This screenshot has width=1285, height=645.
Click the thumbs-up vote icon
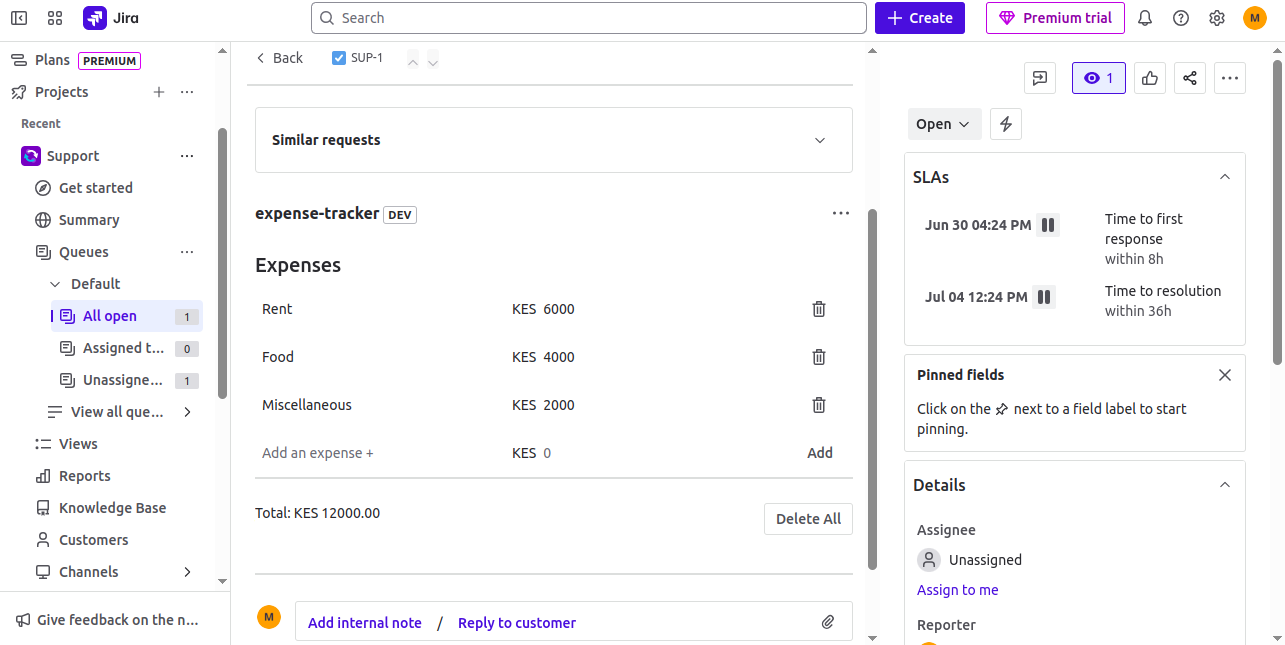pos(1150,78)
